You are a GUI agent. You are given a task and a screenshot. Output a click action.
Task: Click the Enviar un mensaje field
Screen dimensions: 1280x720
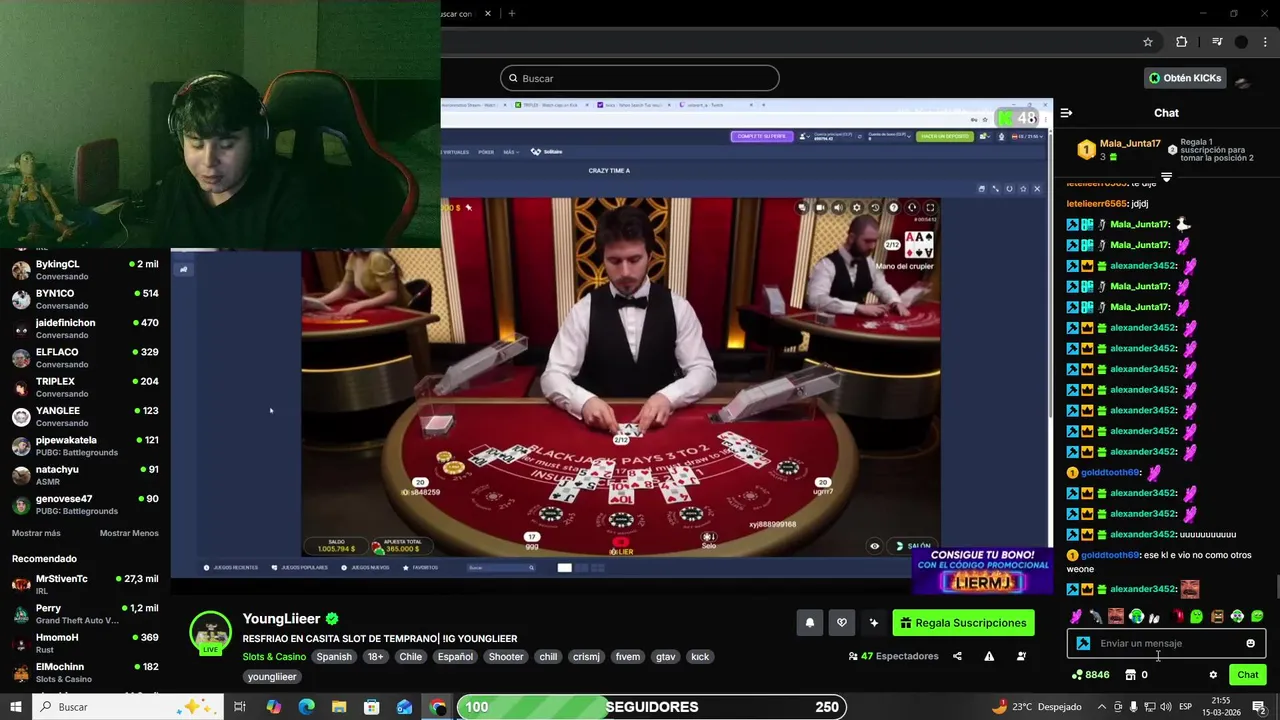1166,643
